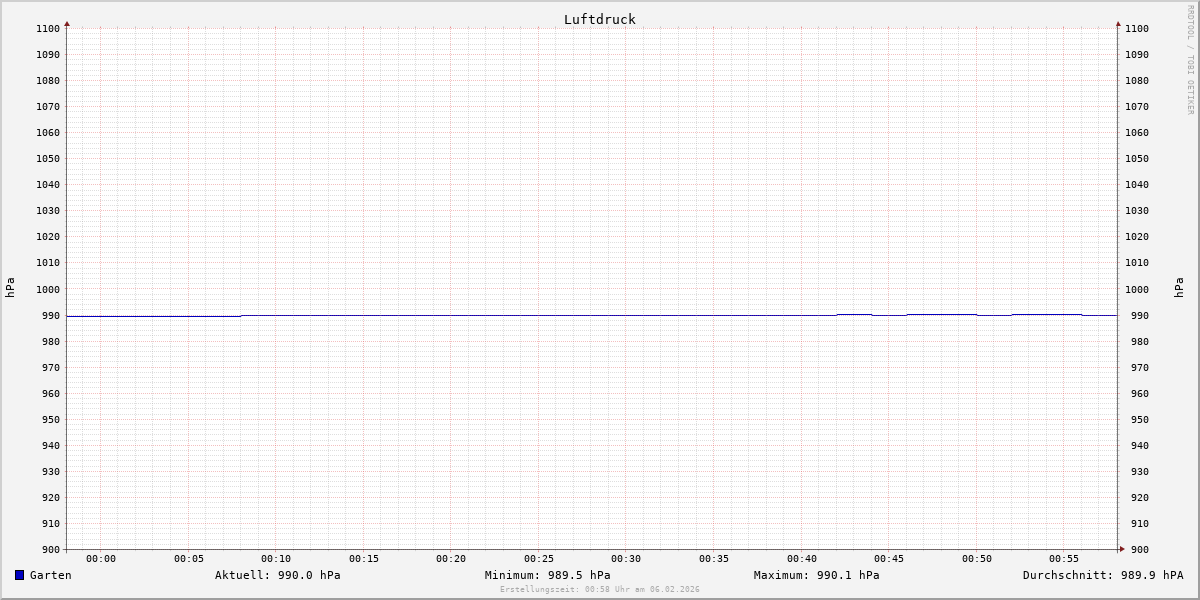Click the rotated hPa unit label on right axis
The image size is (1200, 600).
pyautogui.click(x=1179, y=288)
